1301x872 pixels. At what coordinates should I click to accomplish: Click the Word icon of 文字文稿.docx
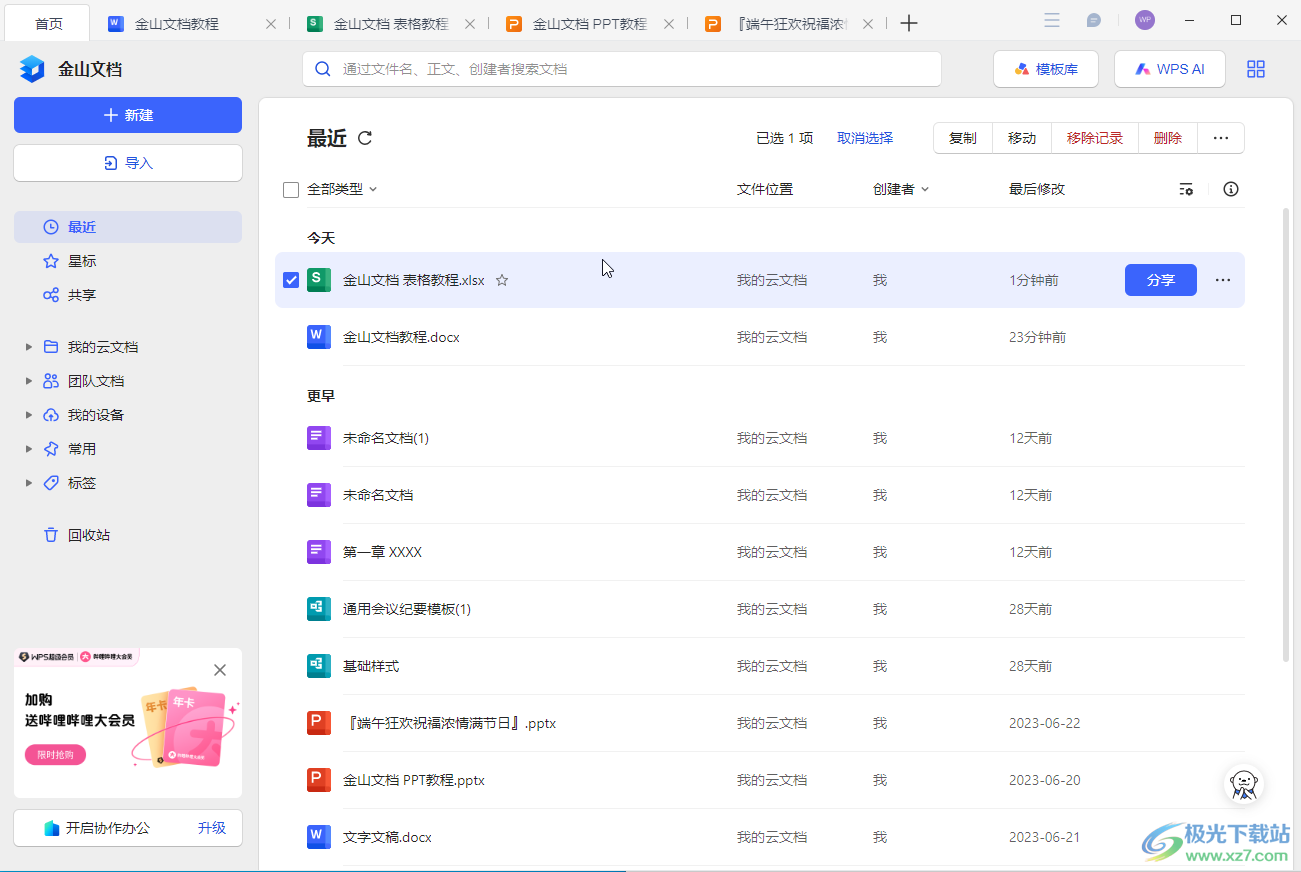coord(319,837)
